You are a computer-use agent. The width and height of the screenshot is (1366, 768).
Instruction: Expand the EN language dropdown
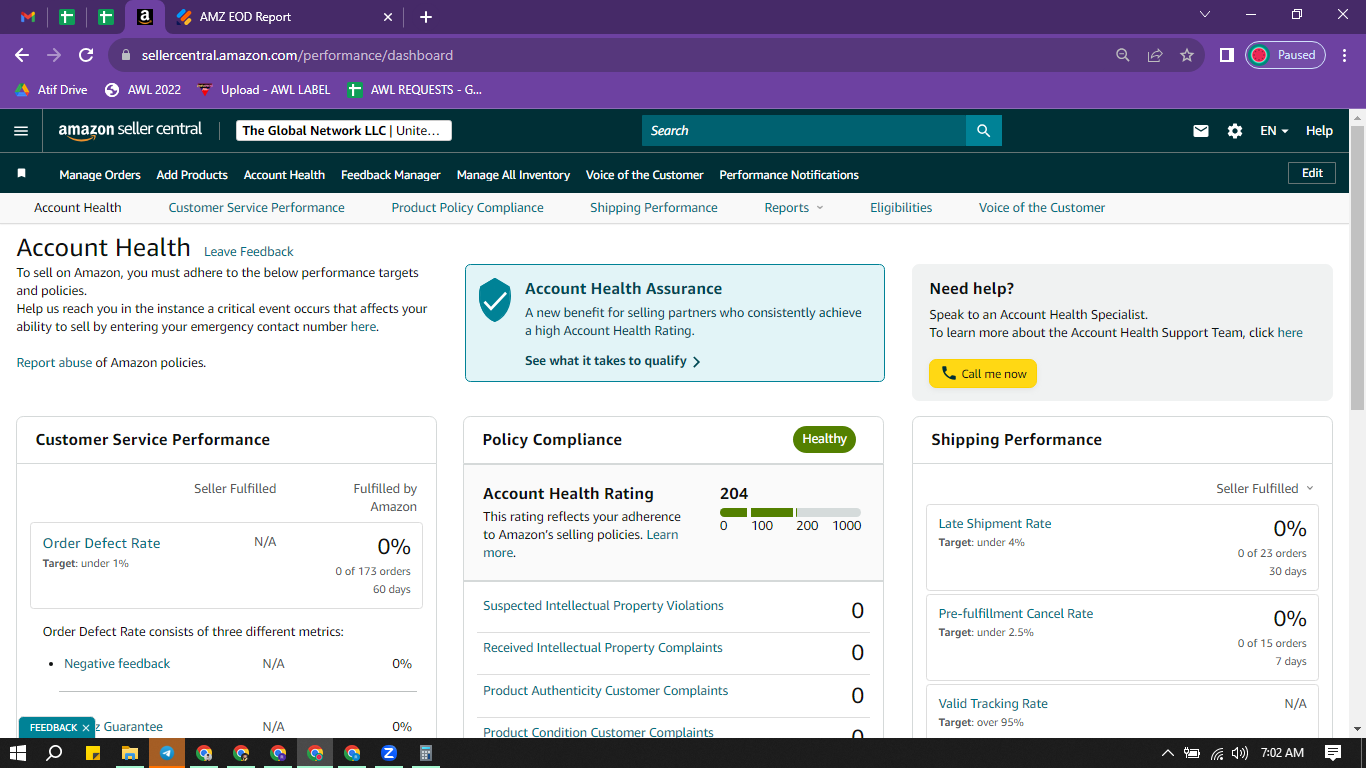1274,131
